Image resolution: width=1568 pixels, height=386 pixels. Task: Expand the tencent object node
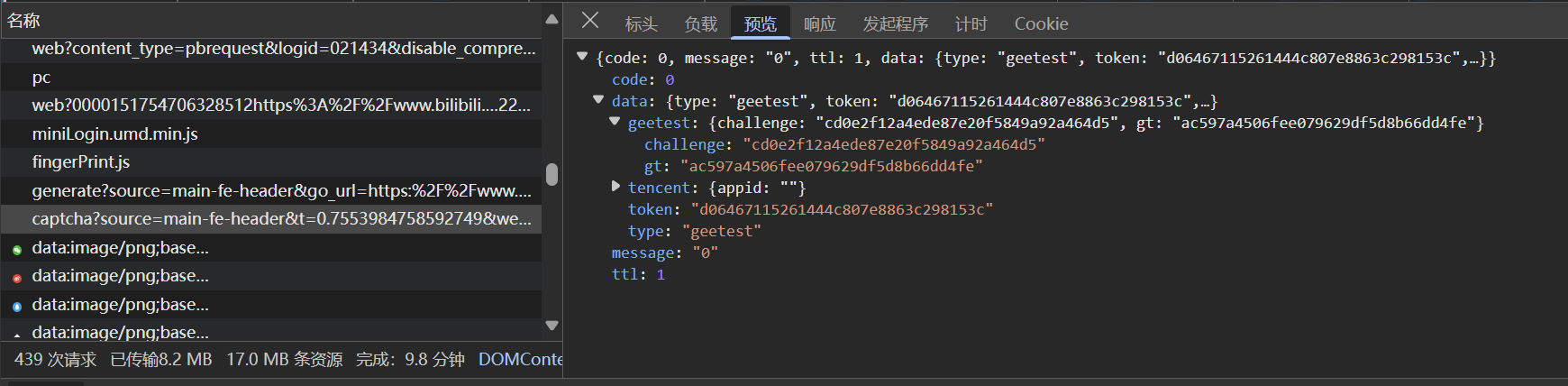[x=615, y=187]
